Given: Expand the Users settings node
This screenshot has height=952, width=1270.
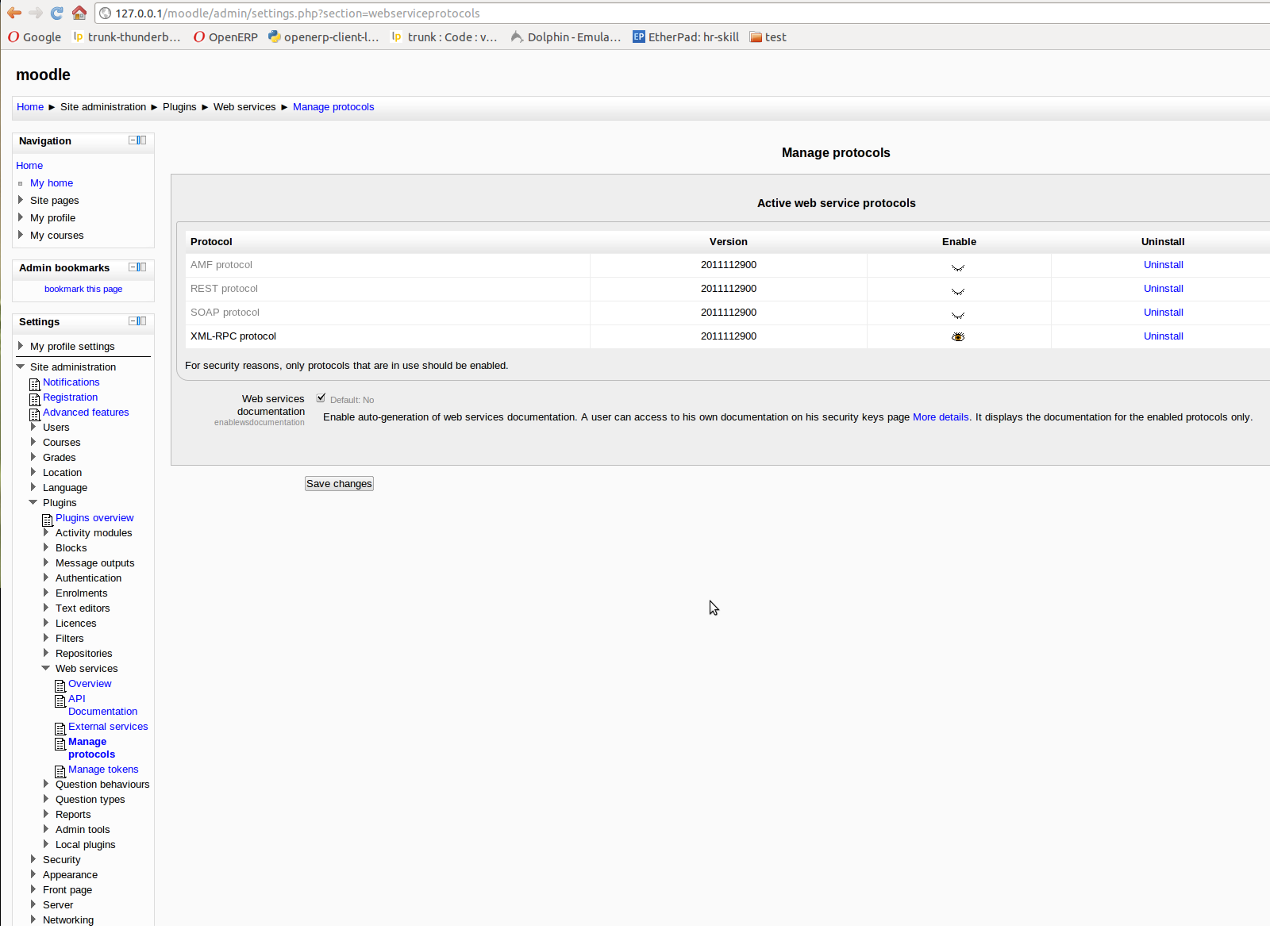Looking at the screenshot, I should tap(33, 427).
